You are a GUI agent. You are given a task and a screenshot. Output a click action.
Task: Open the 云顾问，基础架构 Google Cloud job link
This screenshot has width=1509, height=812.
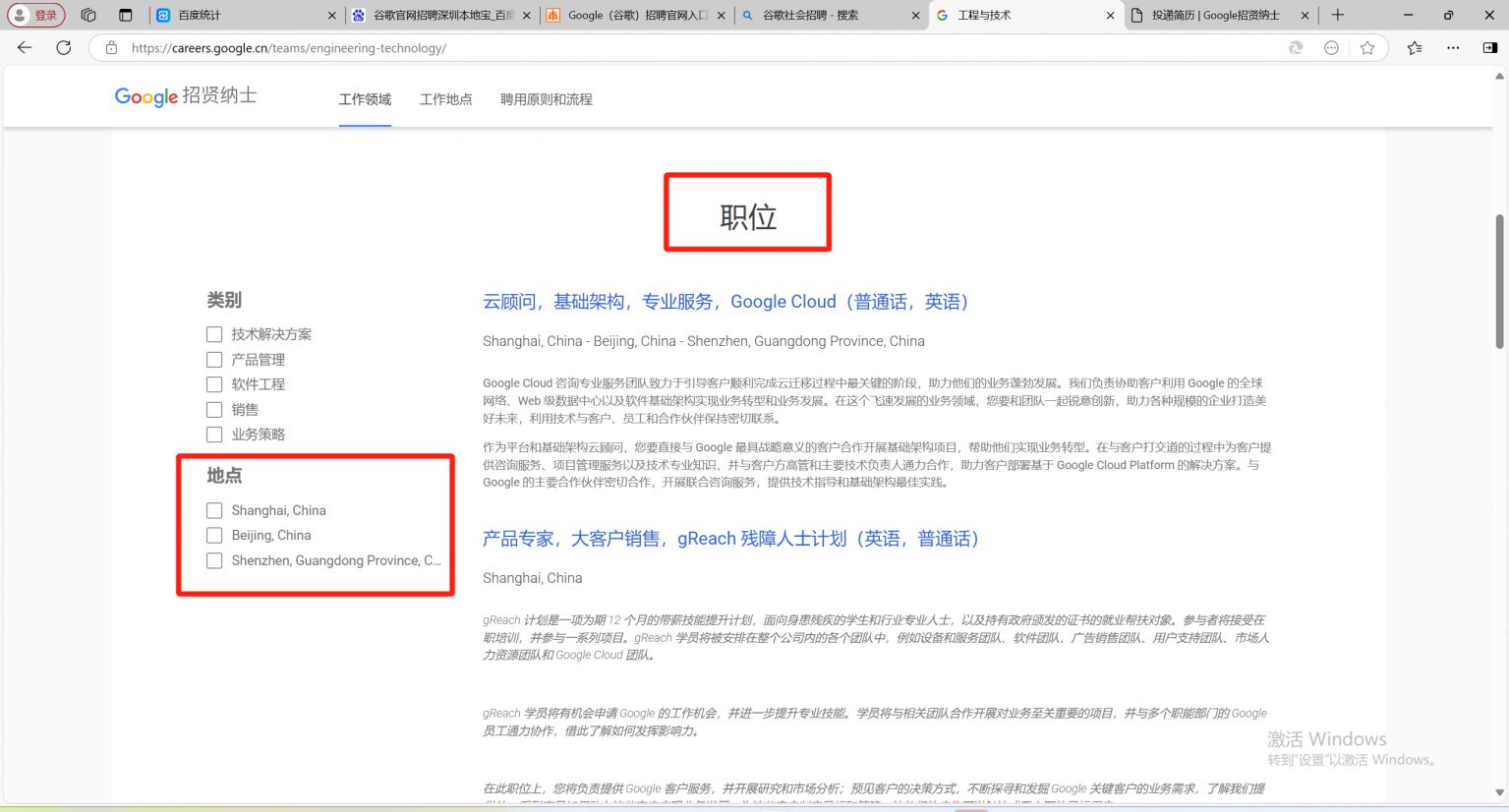[726, 302]
